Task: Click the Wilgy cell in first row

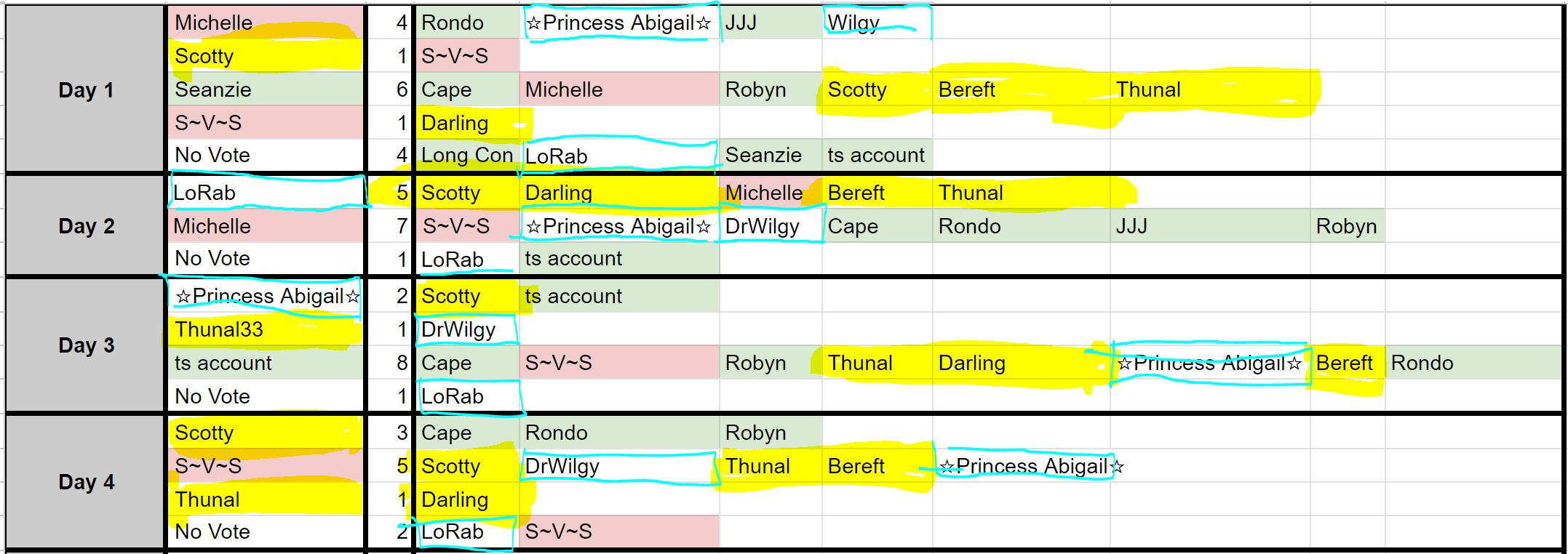Action: [877, 23]
